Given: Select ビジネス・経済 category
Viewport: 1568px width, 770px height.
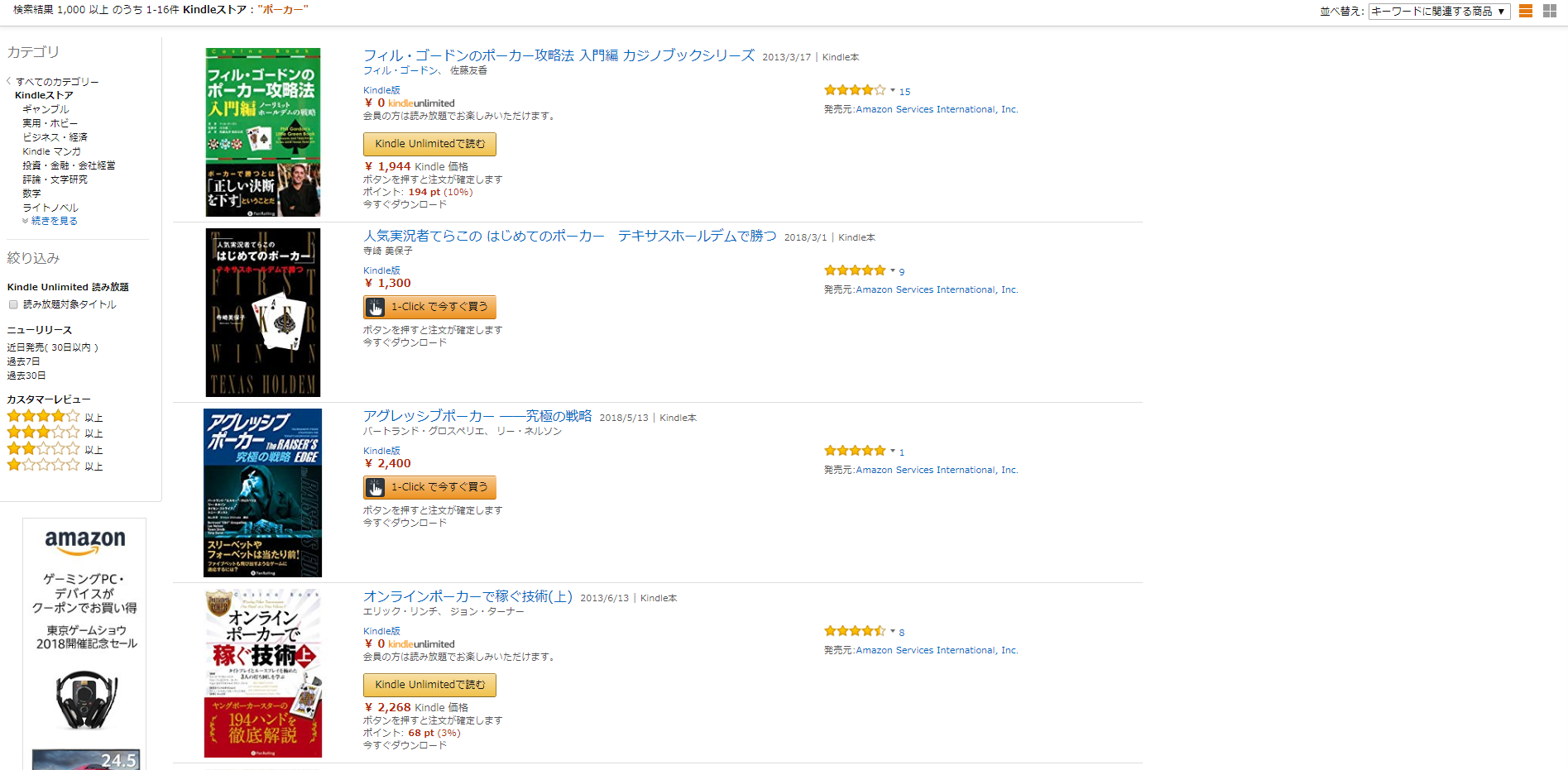Looking at the screenshot, I should click(55, 137).
